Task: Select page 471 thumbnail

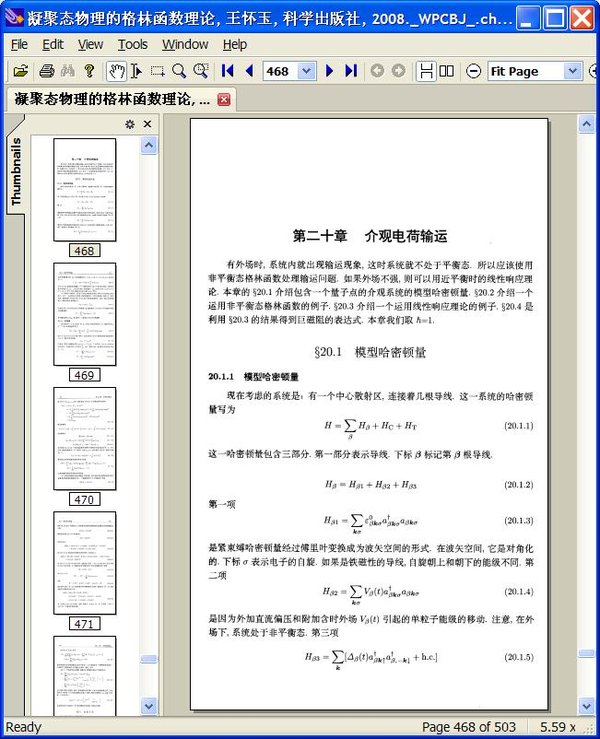Action: tap(85, 563)
